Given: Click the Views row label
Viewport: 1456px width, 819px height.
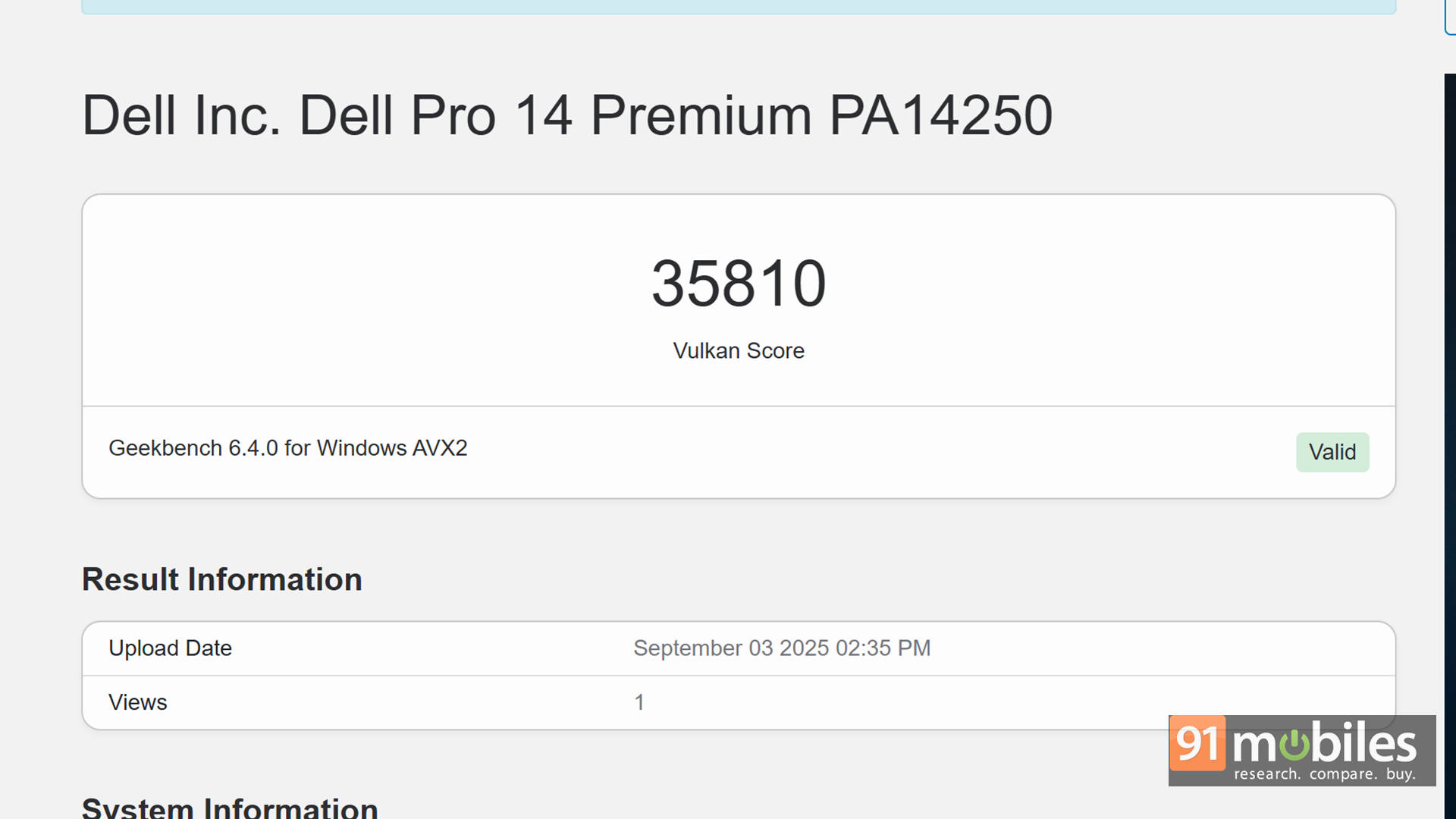Looking at the screenshot, I should point(137,702).
